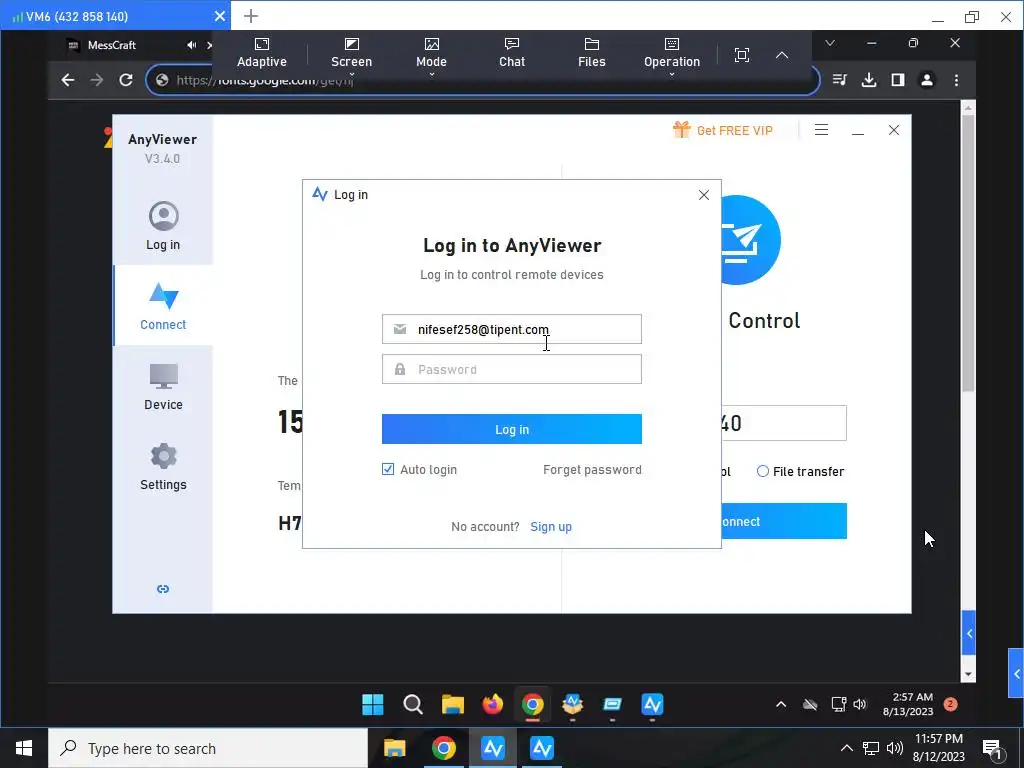Open the Screen menu in remote toolbar

[x=351, y=54]
